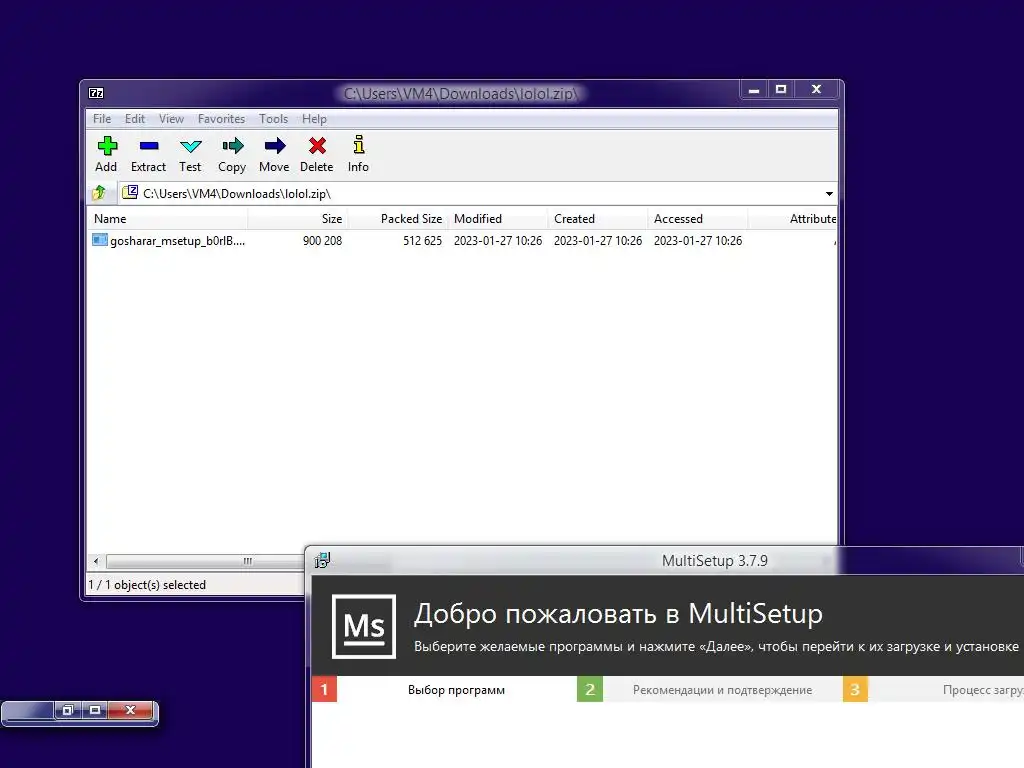Close the small minimized window bottom-left
This screenshot has width=1024, height=768.
[130, 710]
